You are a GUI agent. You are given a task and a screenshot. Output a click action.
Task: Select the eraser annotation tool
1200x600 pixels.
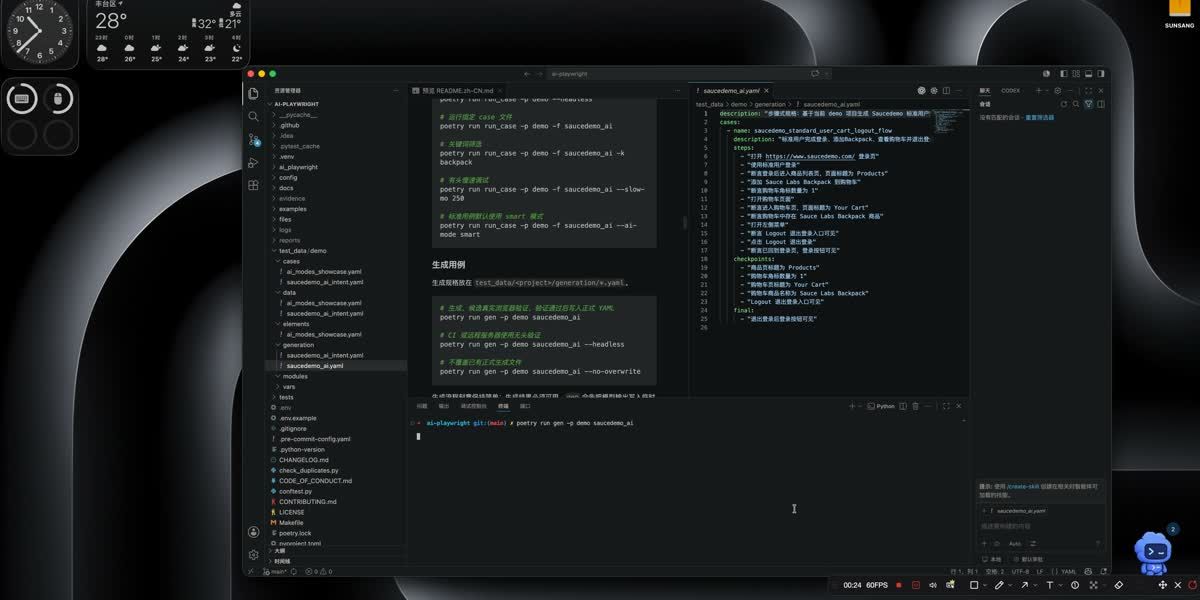pos(1119,585)
